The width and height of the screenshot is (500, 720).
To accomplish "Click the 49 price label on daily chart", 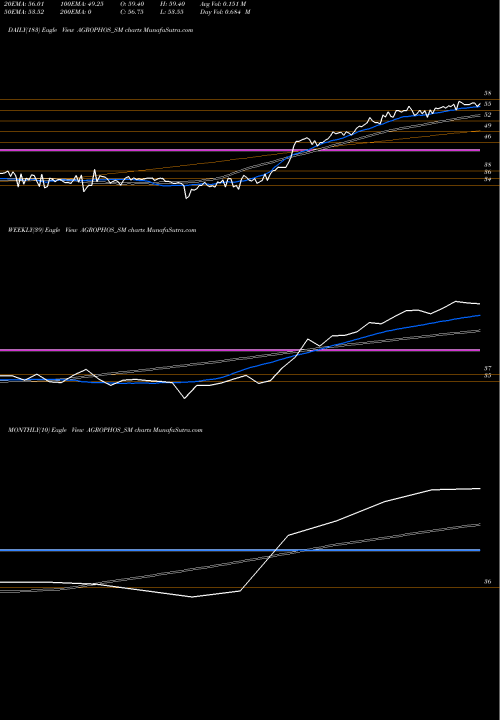I will tap(487, 125).
